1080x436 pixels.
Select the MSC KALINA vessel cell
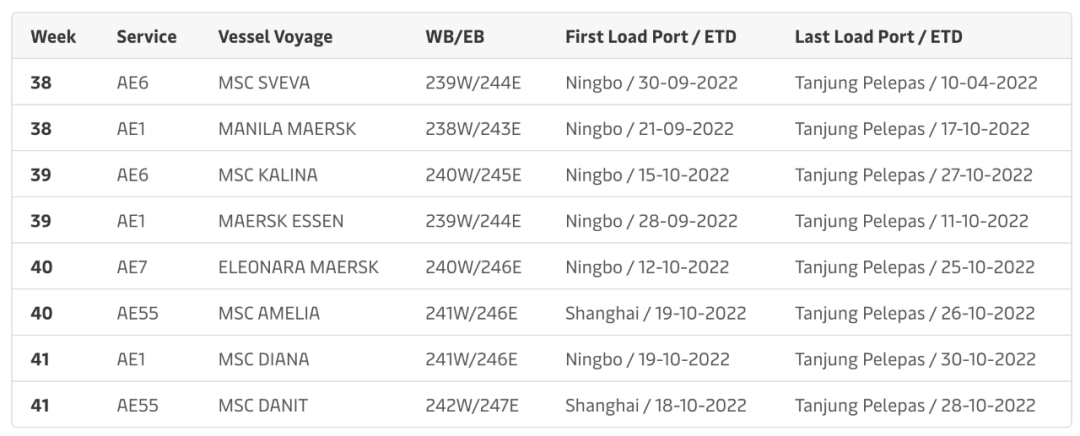(x=268, y=175)
